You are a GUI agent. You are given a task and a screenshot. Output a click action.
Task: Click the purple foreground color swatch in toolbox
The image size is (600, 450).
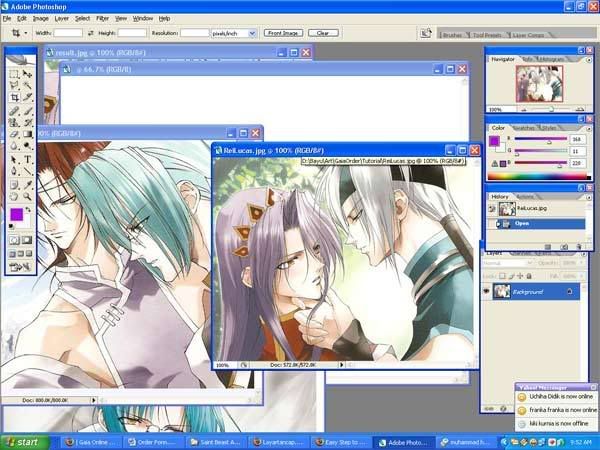[x=17, y=214]
